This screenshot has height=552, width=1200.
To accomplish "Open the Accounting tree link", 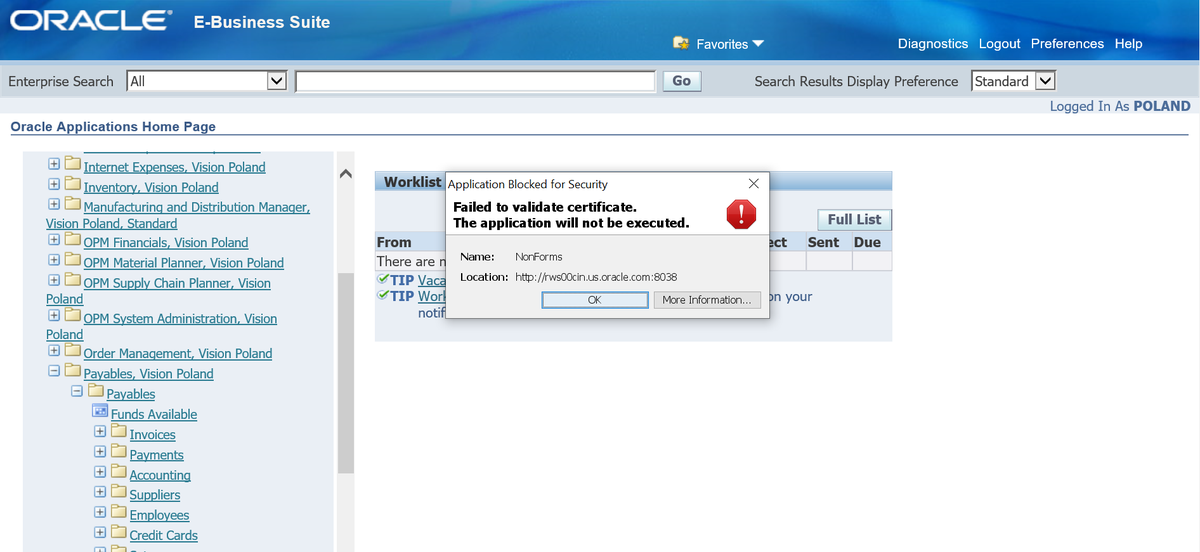I will pos(160,475).
